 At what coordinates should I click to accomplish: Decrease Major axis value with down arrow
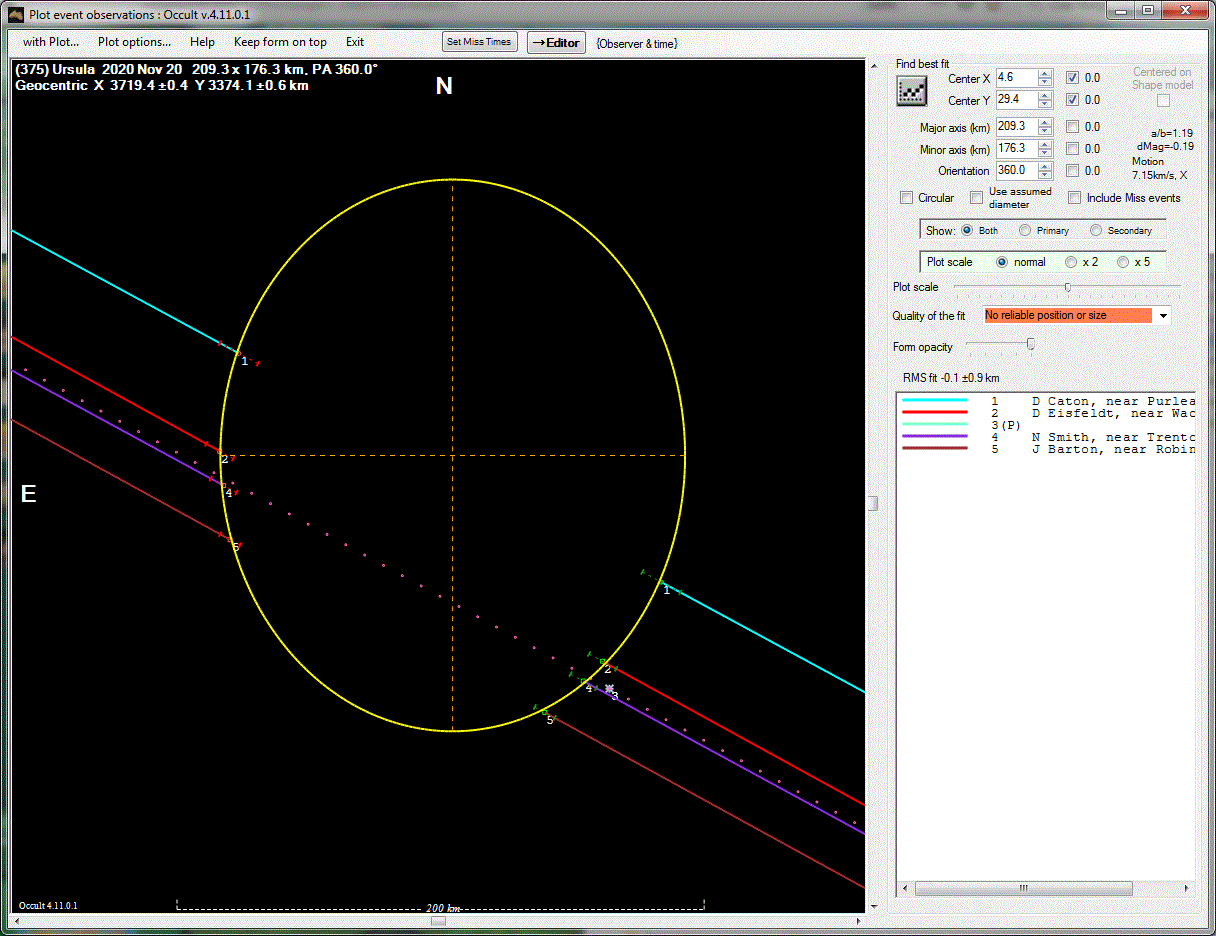point(1045,131)
